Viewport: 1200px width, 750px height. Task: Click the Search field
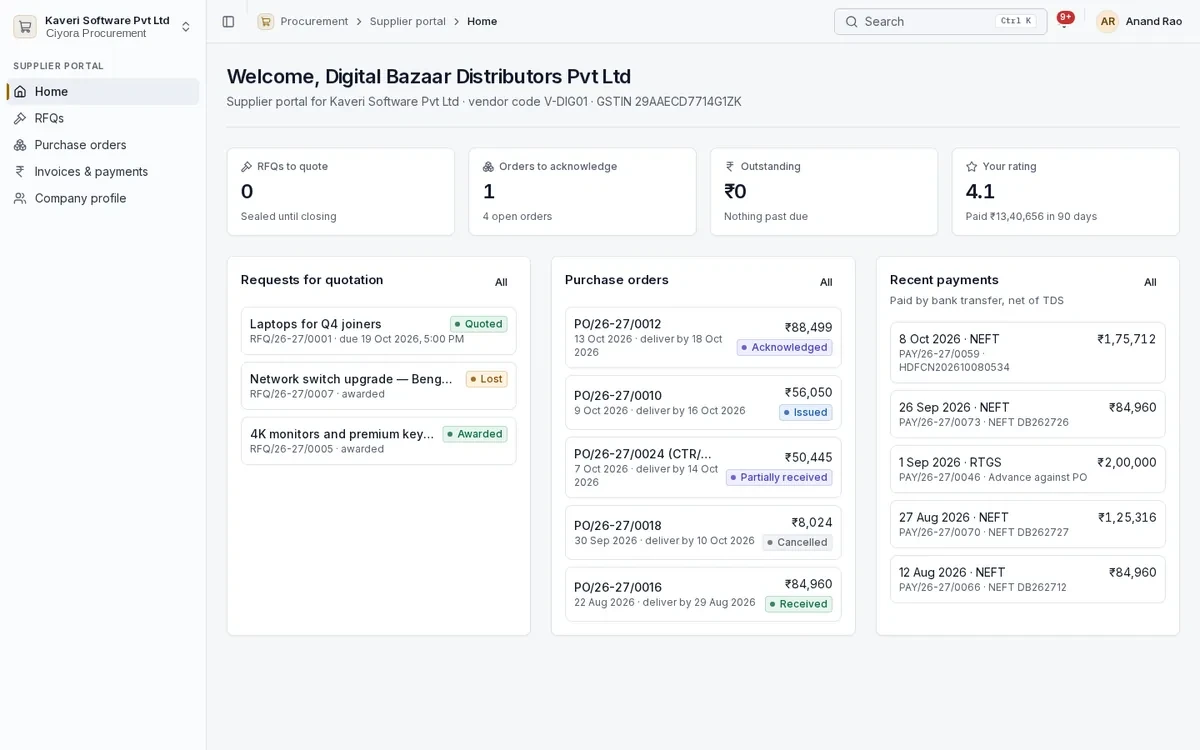[941, 21]
